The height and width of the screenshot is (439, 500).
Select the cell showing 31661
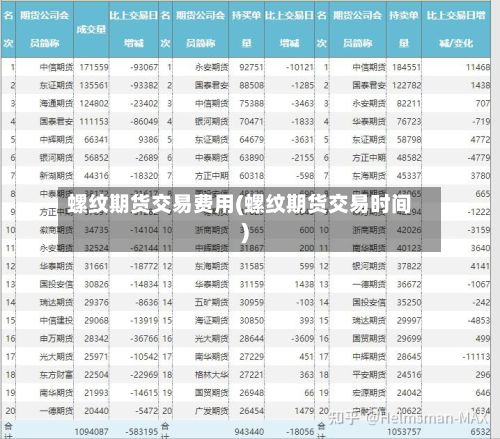(x=96, y=266)
